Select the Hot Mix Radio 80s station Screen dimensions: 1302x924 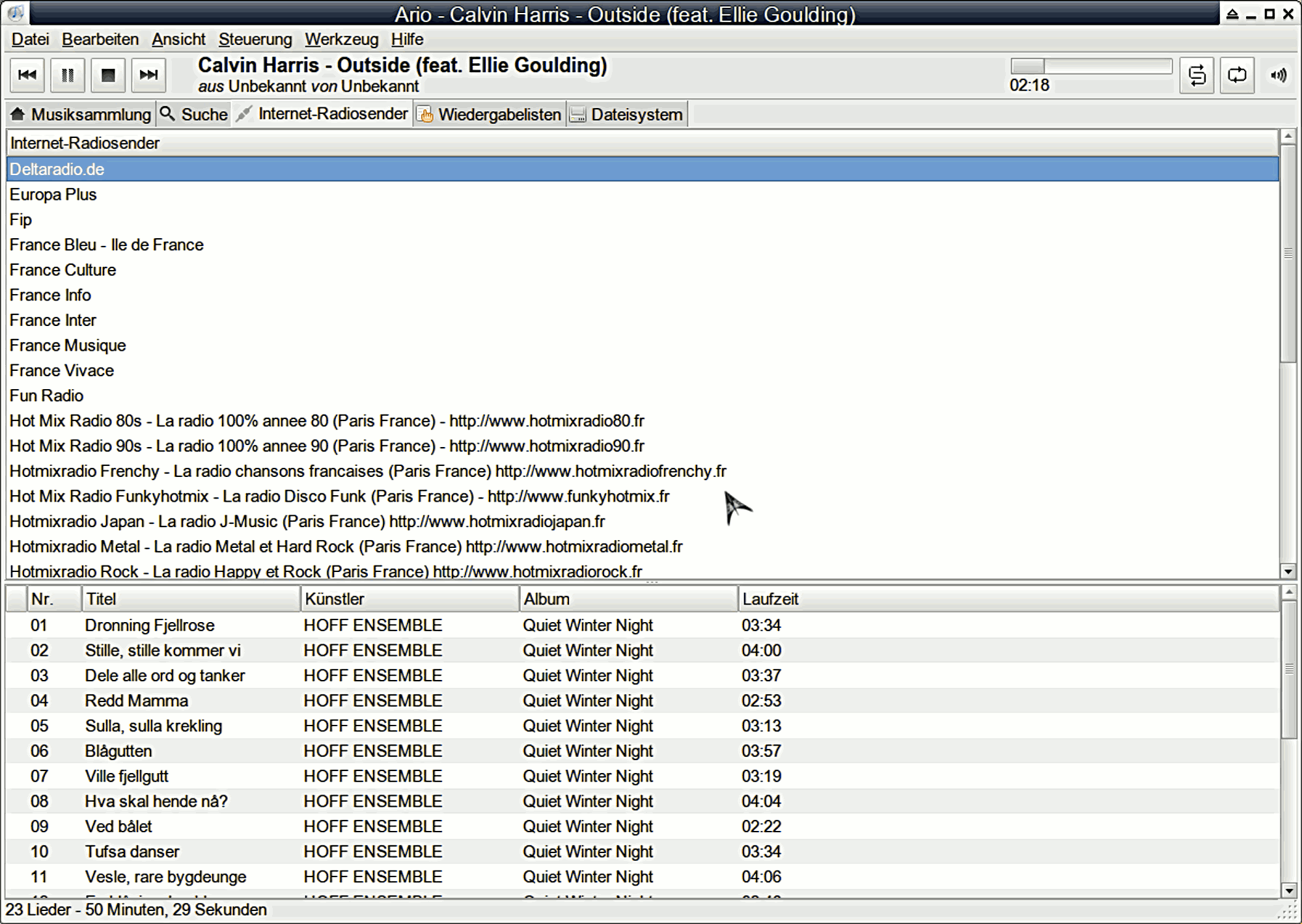pos(642,421)
